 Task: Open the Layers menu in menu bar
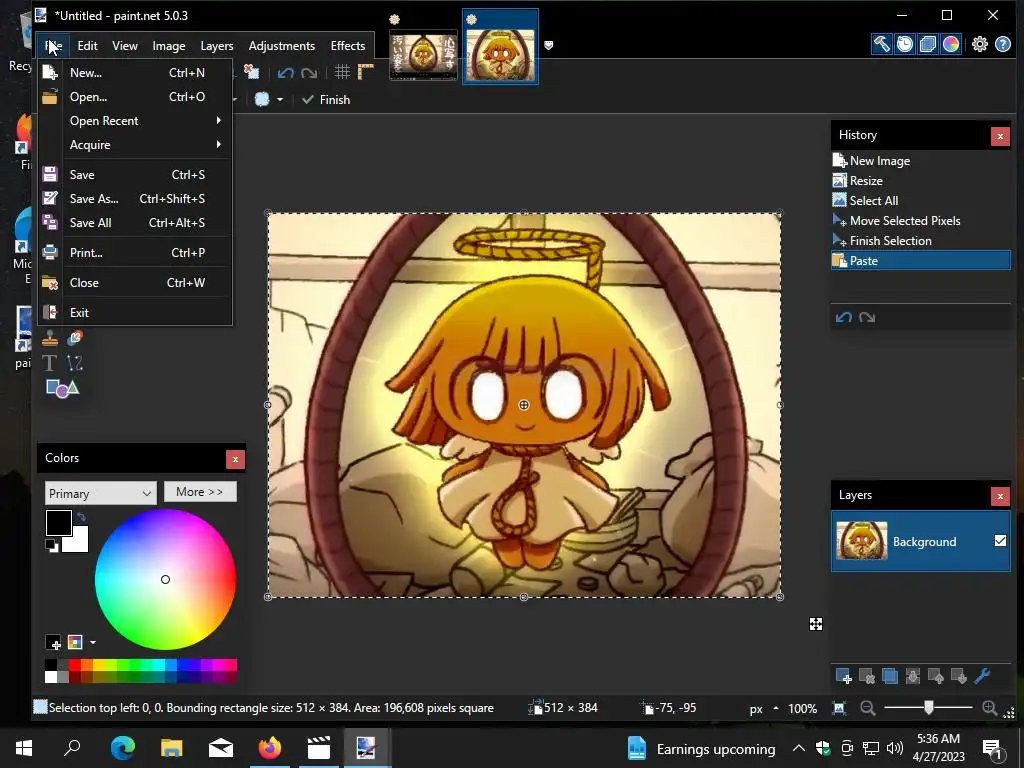click(217, 46)
